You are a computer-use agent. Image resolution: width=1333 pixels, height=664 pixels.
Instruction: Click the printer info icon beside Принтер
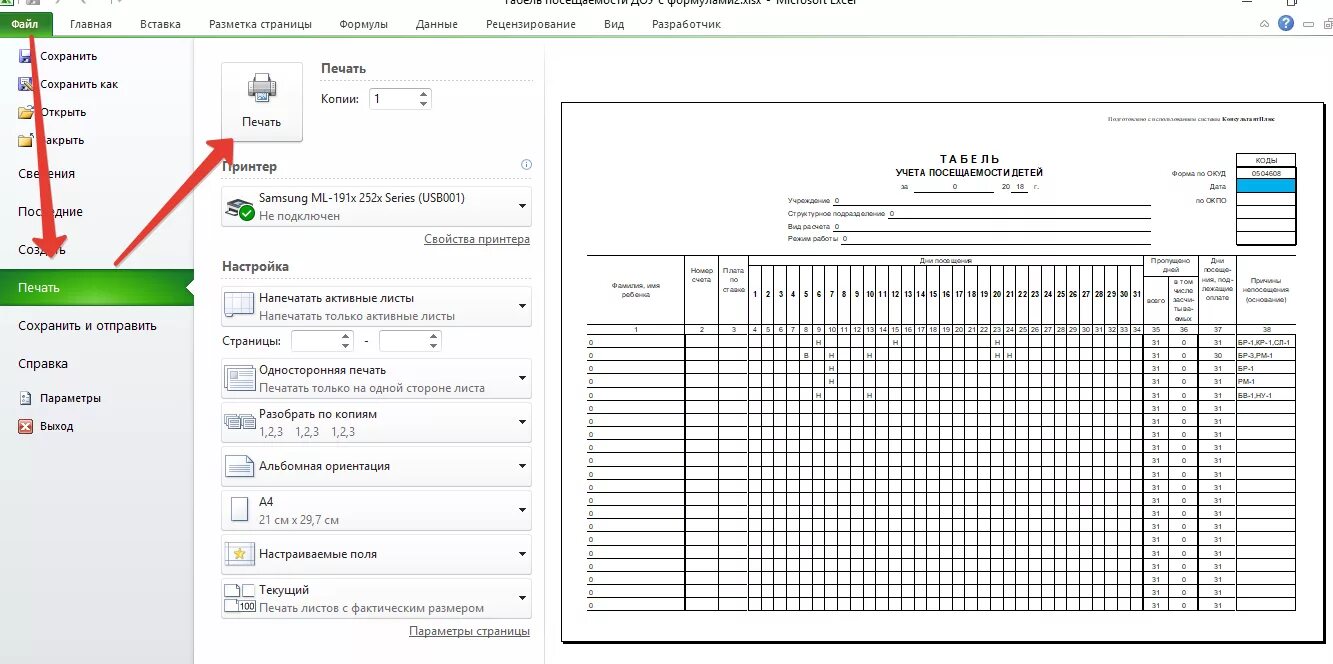click(526, 165)
